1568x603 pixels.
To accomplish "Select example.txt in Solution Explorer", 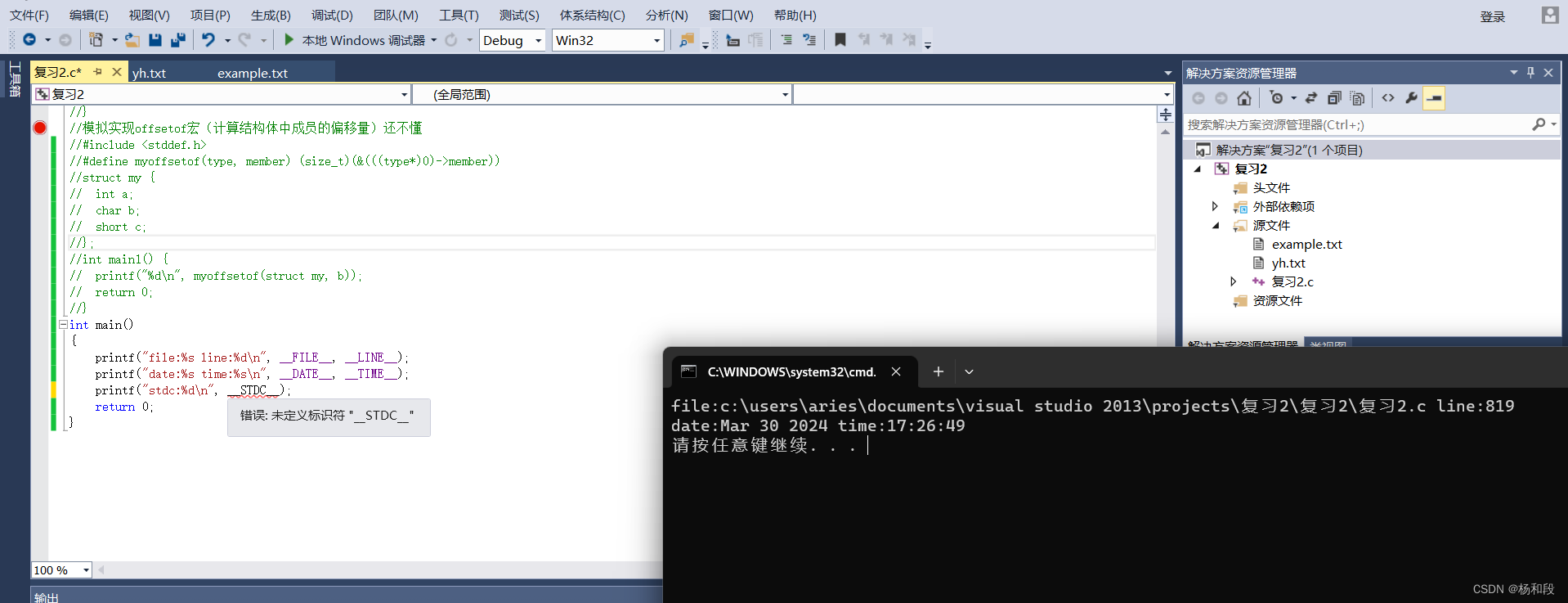I will [x=1306, y=244].
